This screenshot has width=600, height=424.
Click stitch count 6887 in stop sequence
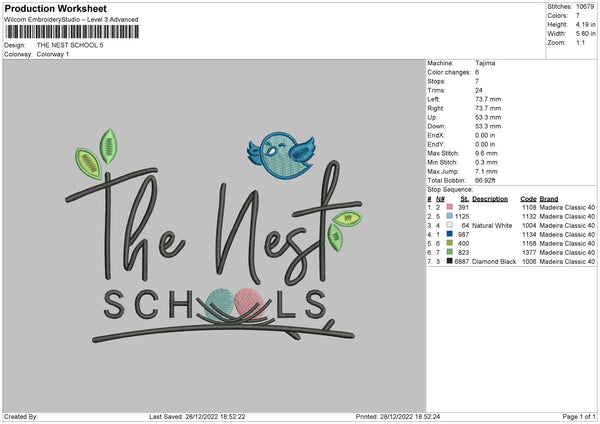[x=461, y=261]
